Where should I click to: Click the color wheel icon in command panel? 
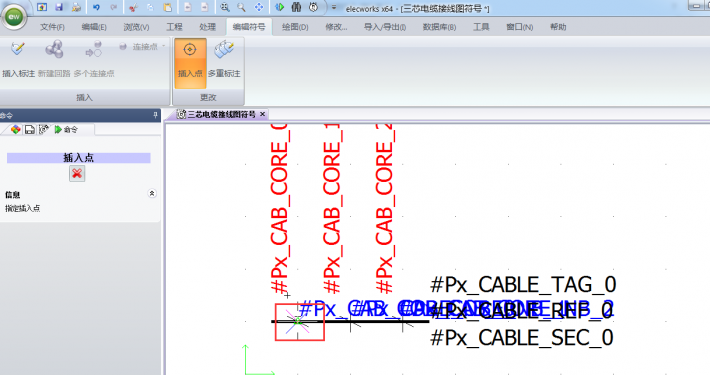(x=16, y=130)
